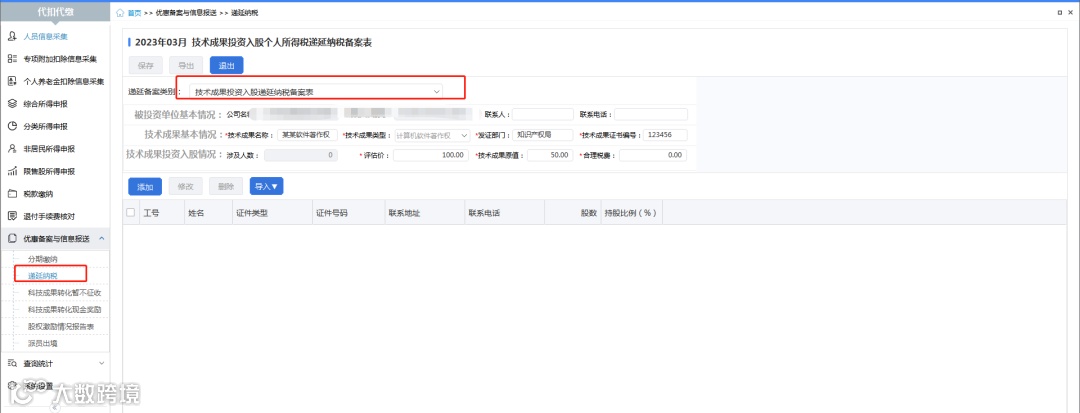Screen dimensions: 1080x413
Task: Click the 涉及人数 field showing 0
Action: coord(301,156)
